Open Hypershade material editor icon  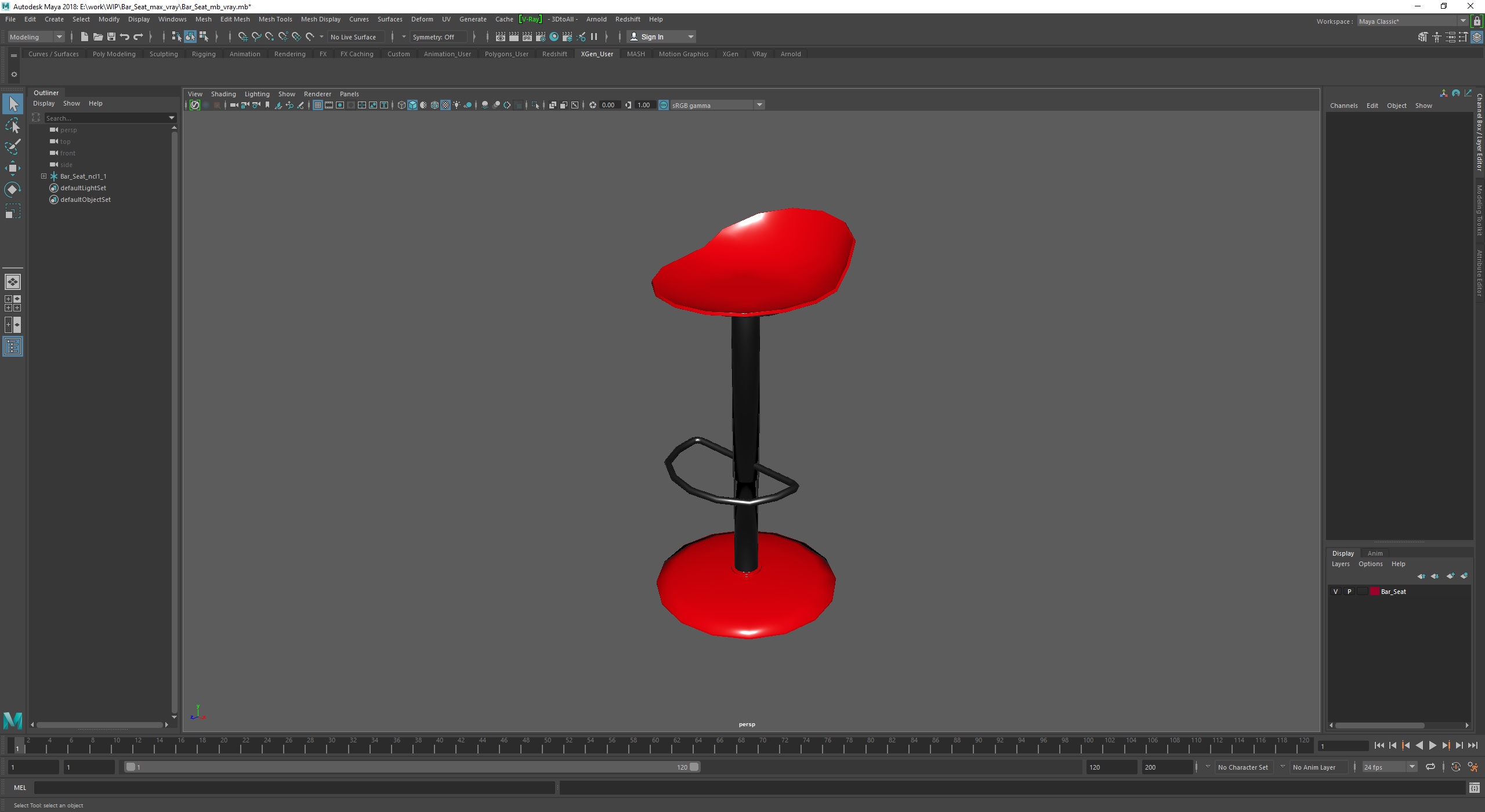point(554,37)
